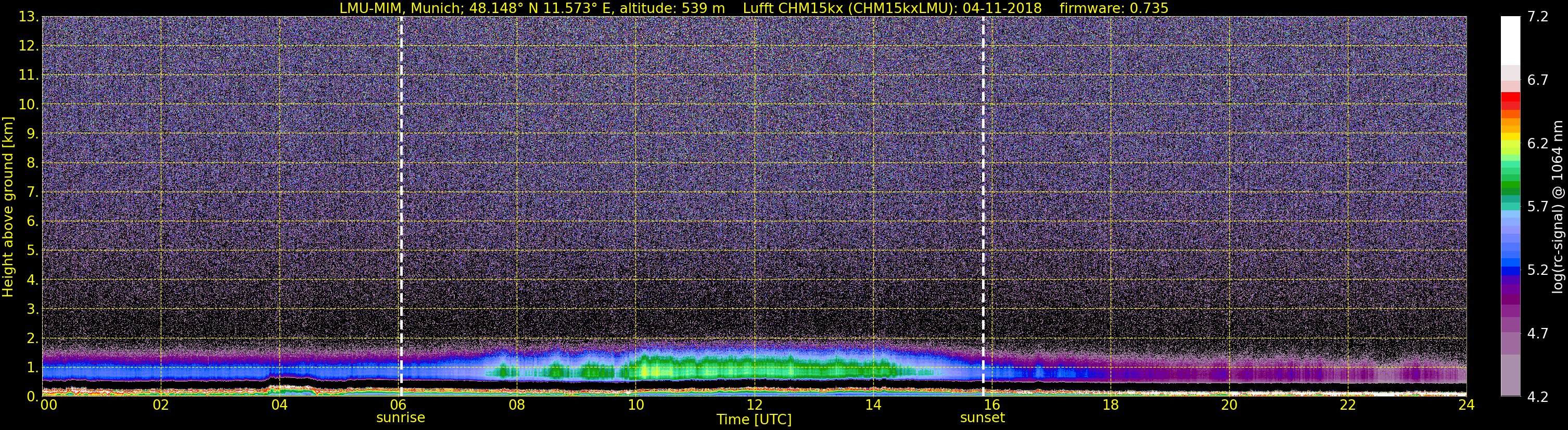This screenshot has width=1568, height=430.
Task: Click the green aerosol layer near 12 UTC
Action: tap(754, 369)
